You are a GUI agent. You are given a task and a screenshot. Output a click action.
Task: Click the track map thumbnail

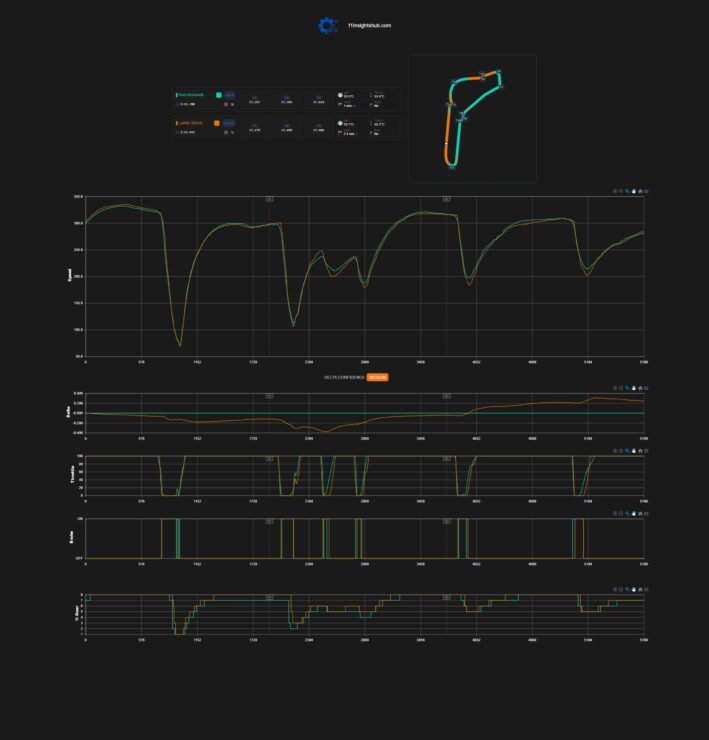473,118
